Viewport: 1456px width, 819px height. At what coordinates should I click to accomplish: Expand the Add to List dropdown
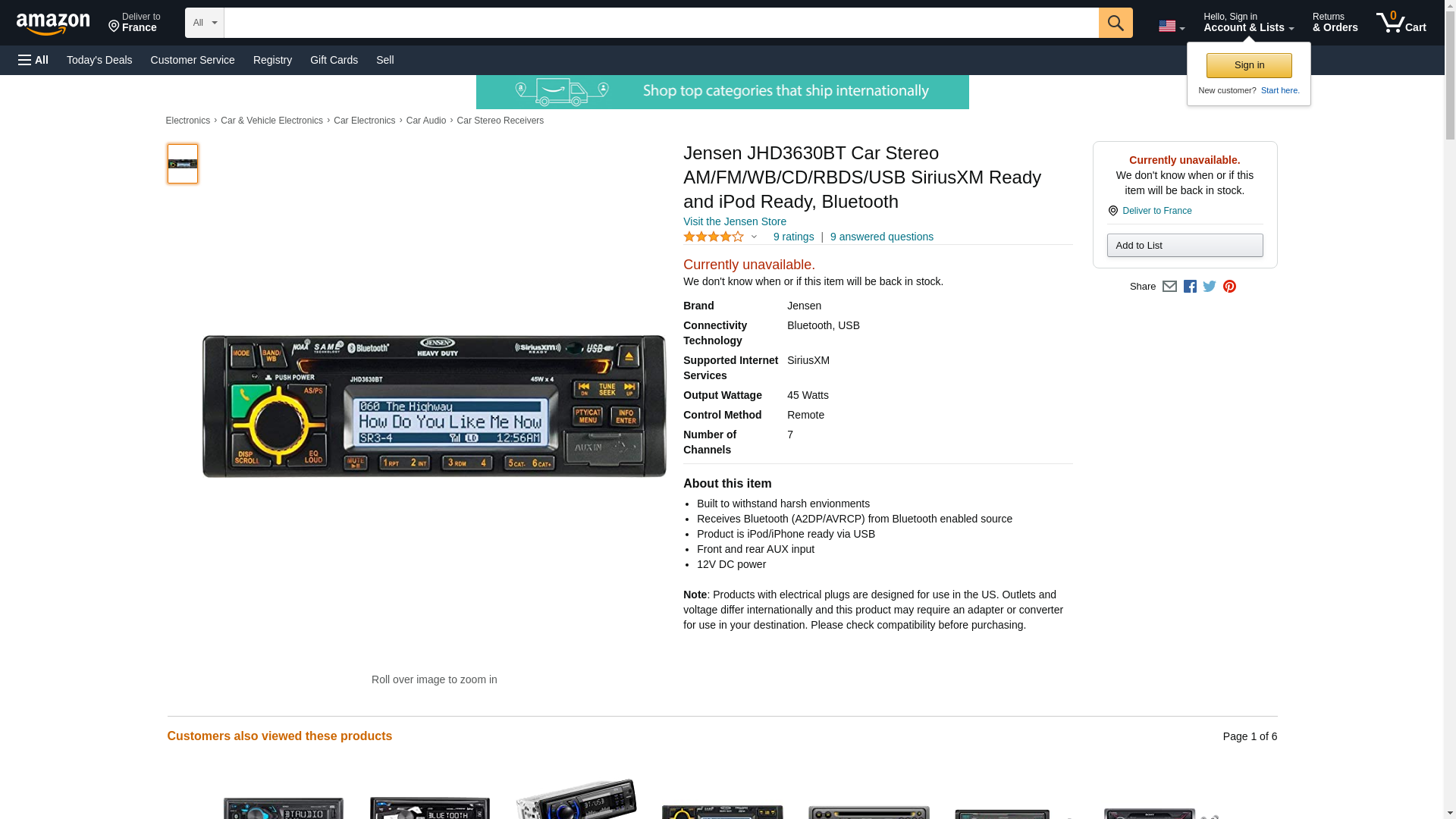(1185, 246)
